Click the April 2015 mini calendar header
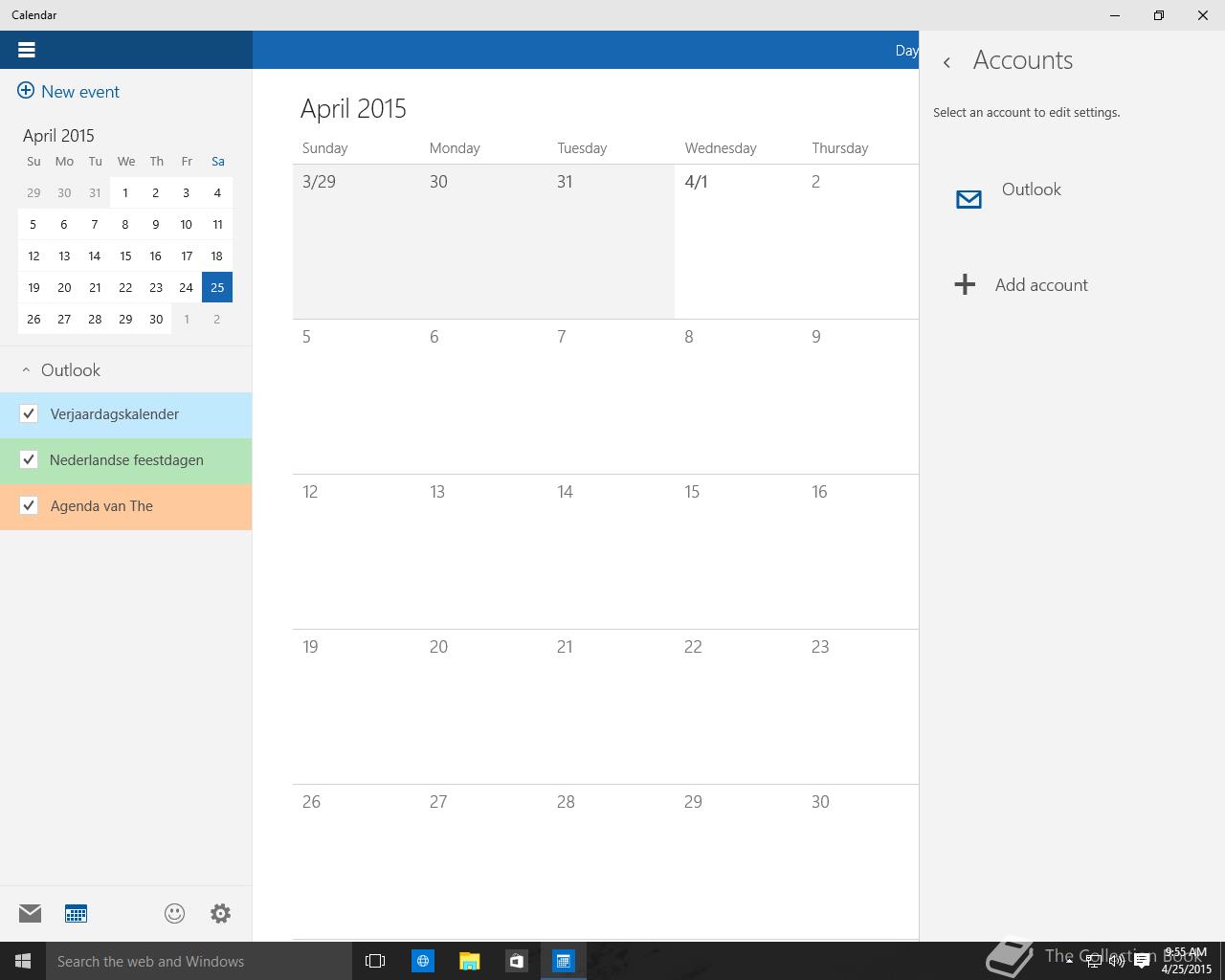This screenshot has width=1225, height=980. (x=58, y=135)
